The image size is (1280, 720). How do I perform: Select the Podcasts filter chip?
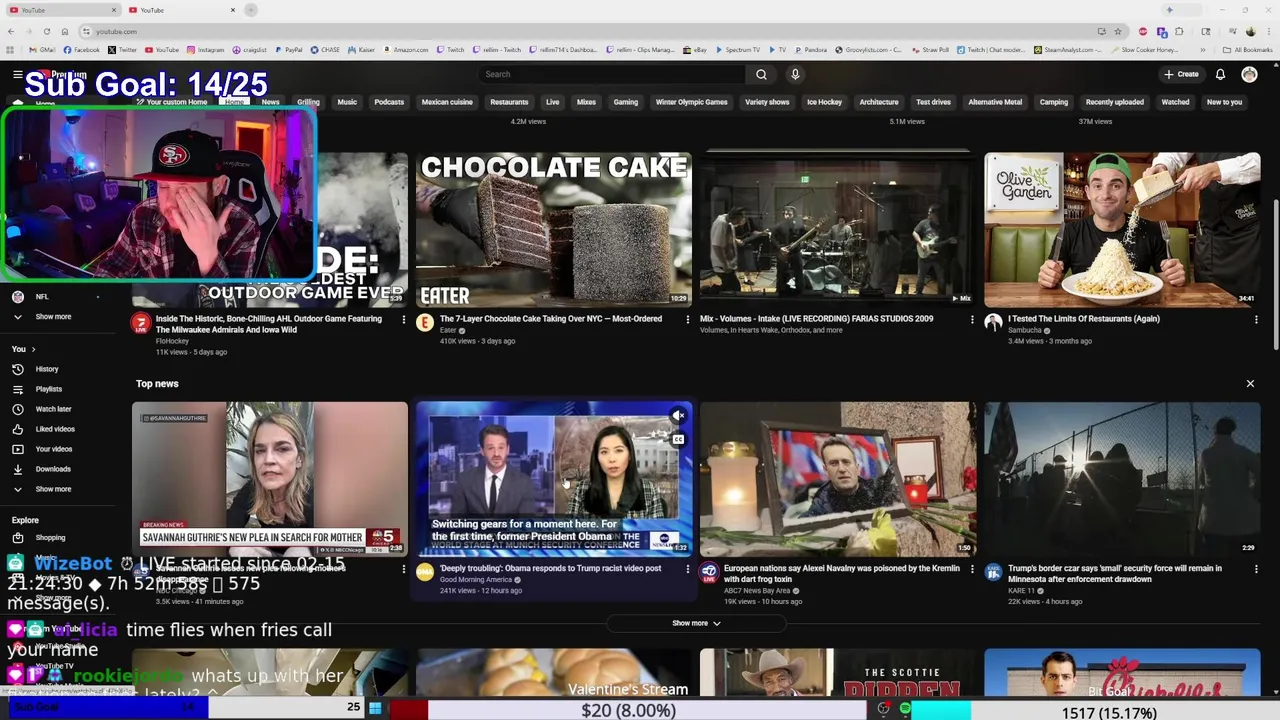tap(389, 102)
